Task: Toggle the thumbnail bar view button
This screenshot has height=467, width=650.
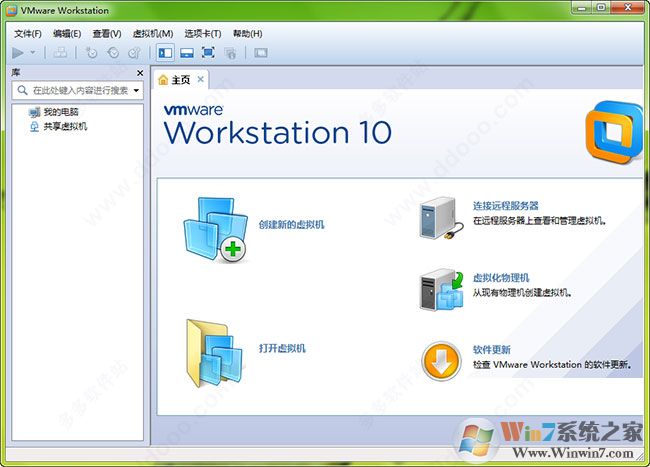Action: pos(187,52)
